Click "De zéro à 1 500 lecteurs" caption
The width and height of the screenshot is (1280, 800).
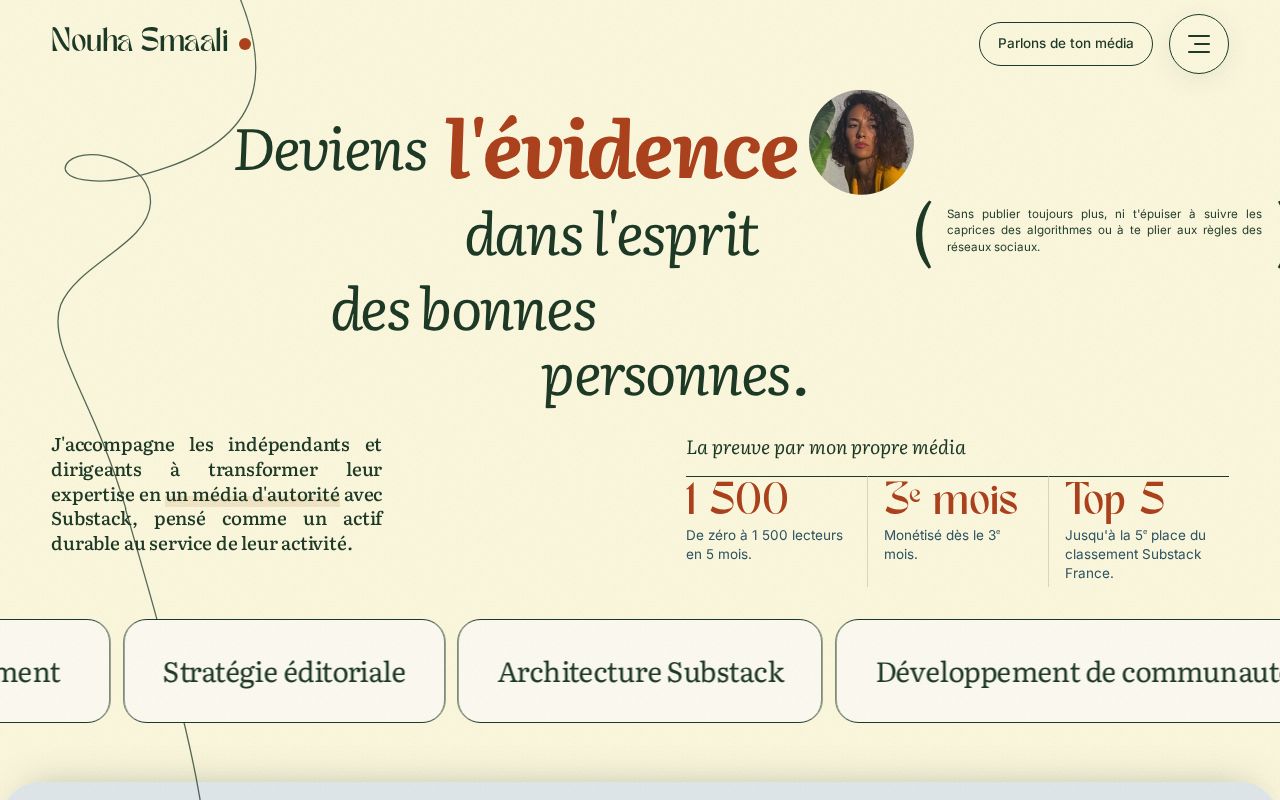click(765, 545)
